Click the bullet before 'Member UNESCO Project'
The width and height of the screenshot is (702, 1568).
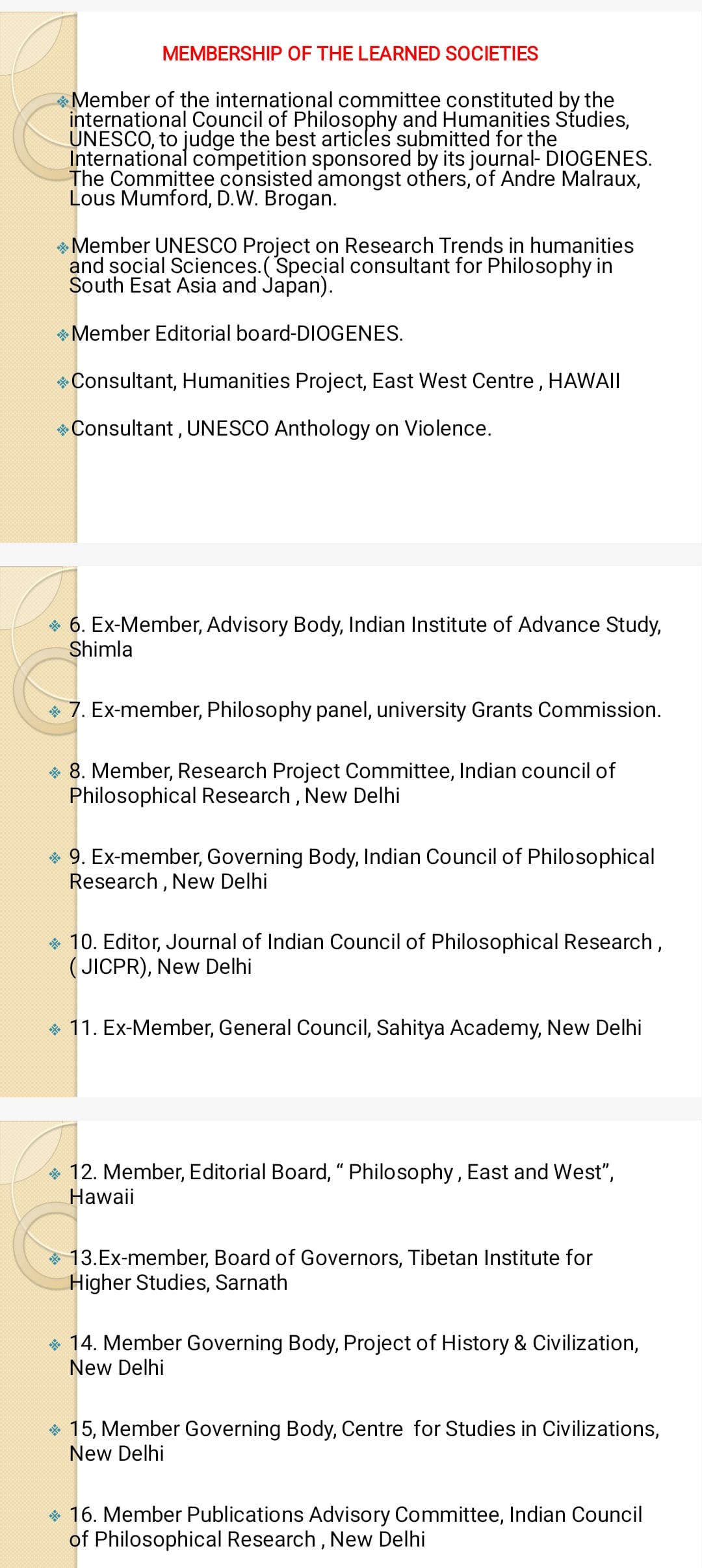coord(62,247)
